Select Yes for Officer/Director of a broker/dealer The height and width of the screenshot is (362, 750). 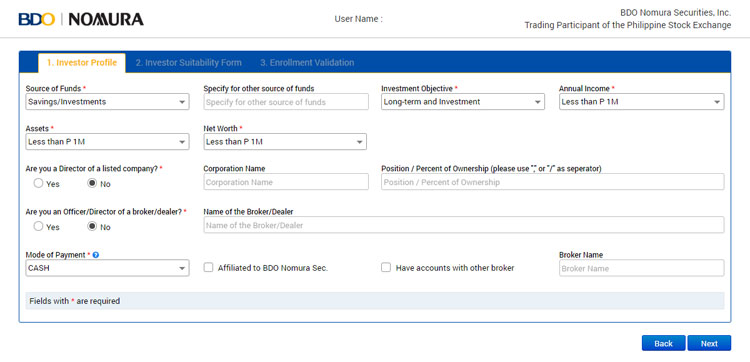[x=38, y=226]
